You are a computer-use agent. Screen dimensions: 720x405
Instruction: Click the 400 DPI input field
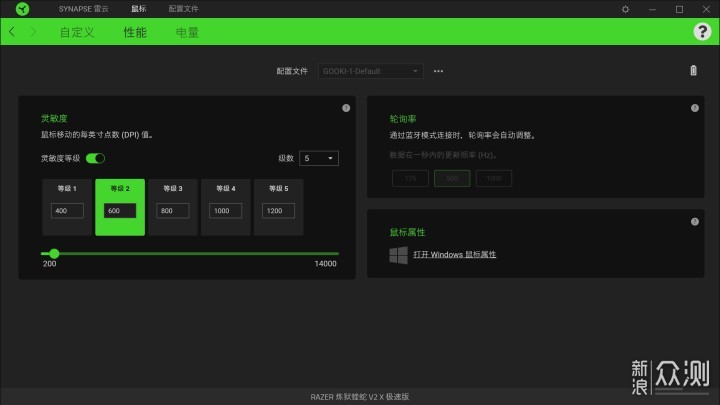[67, 211]
